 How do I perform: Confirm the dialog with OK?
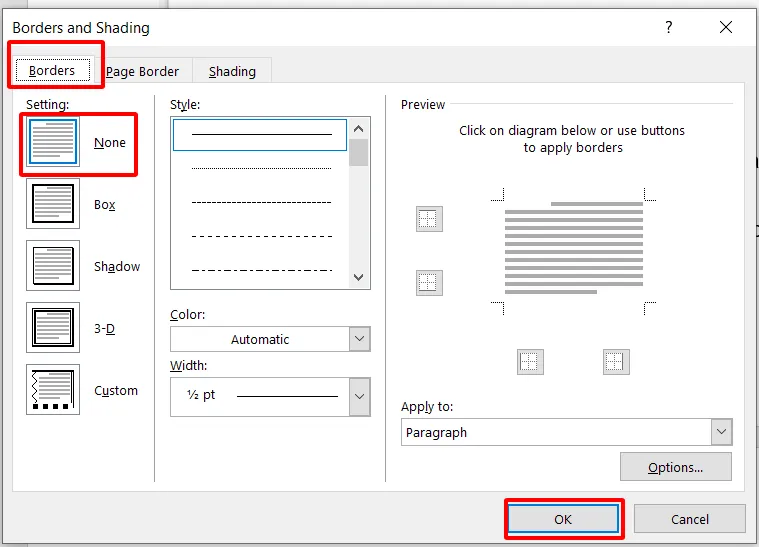click(x=563, y=519)
